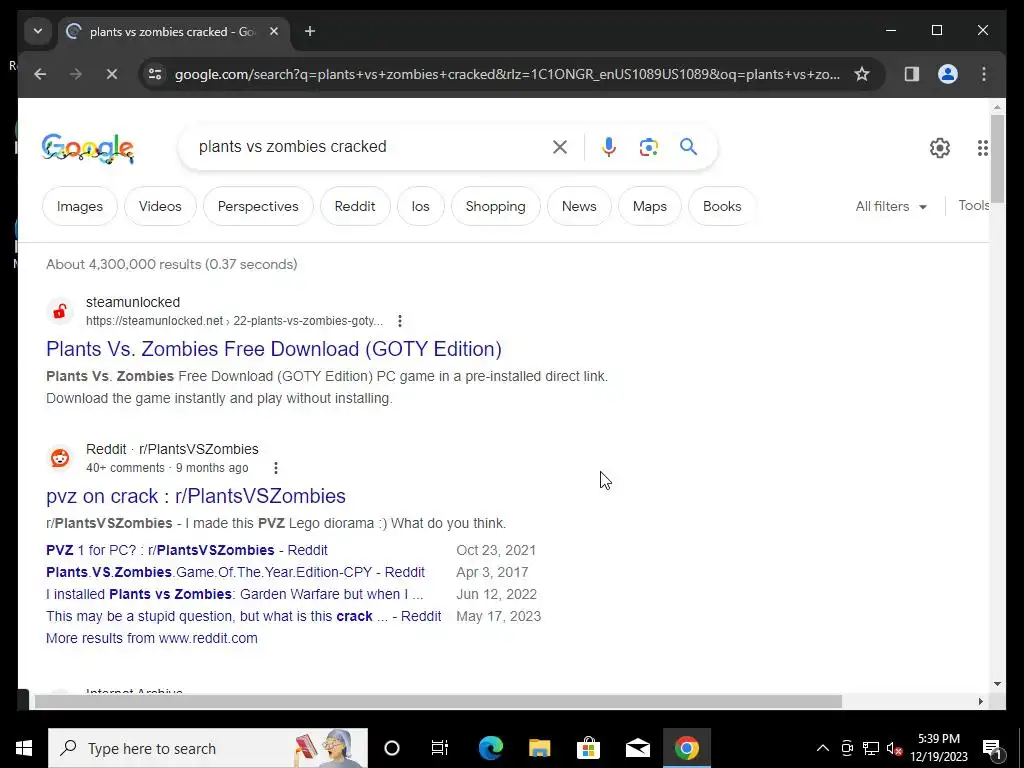Viewport: 1024px width, 768px height.
Task: Click scrollbar down arrow
Action: [x=997, y=684]
